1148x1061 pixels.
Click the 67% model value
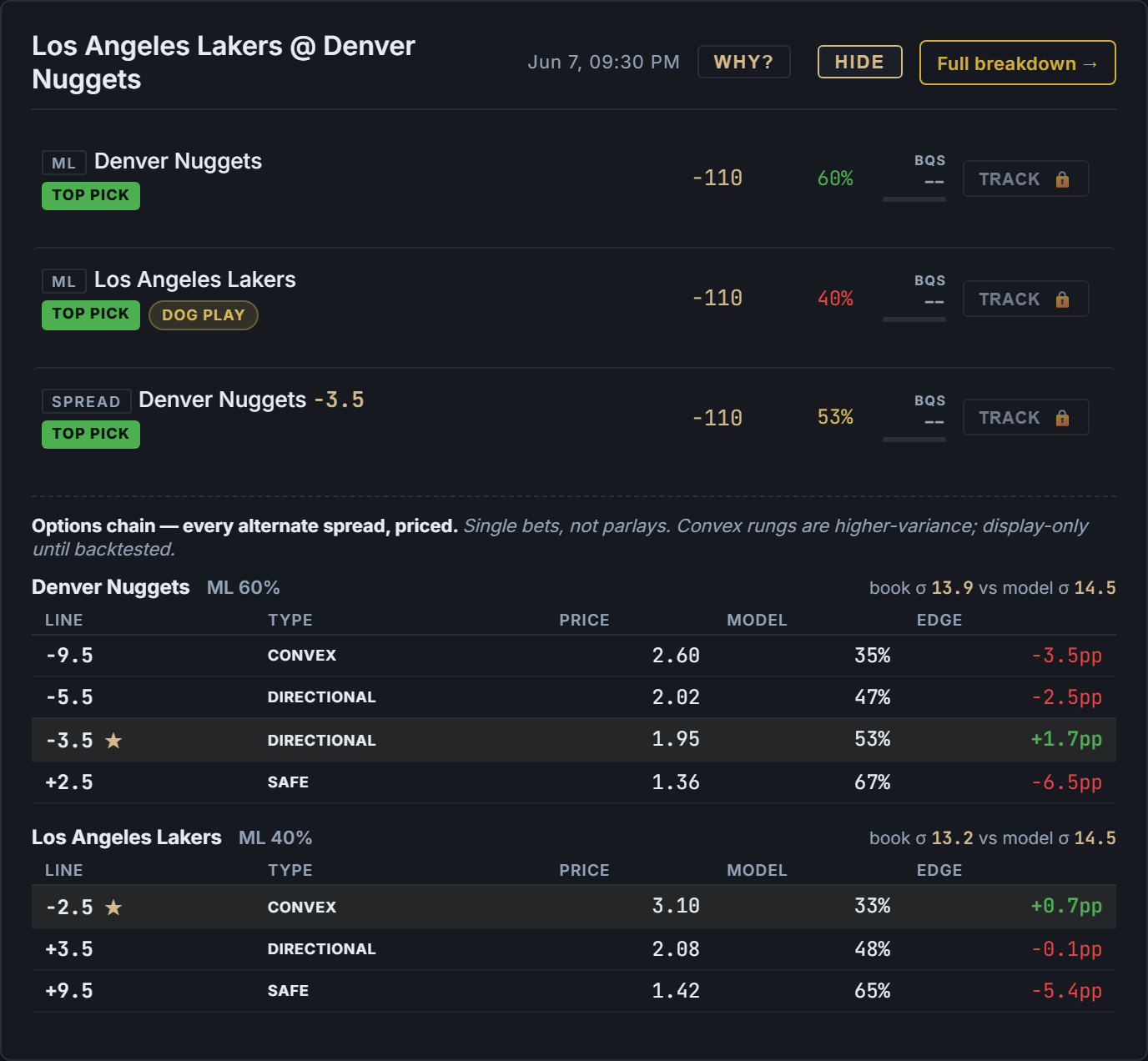coord(873,782)
